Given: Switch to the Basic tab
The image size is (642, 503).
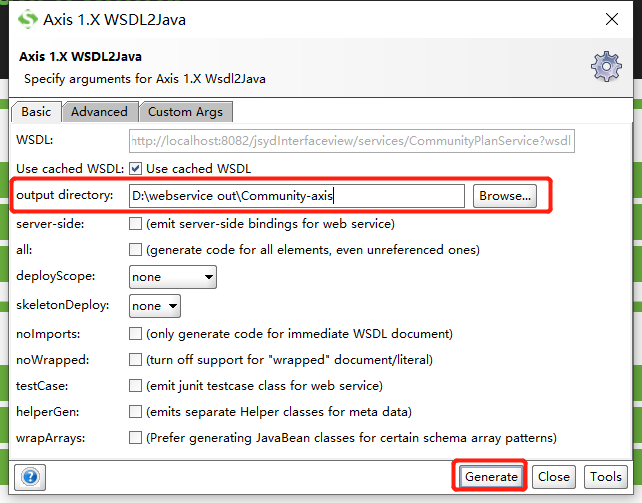Looking at the screenshot, I should point(36,112).
